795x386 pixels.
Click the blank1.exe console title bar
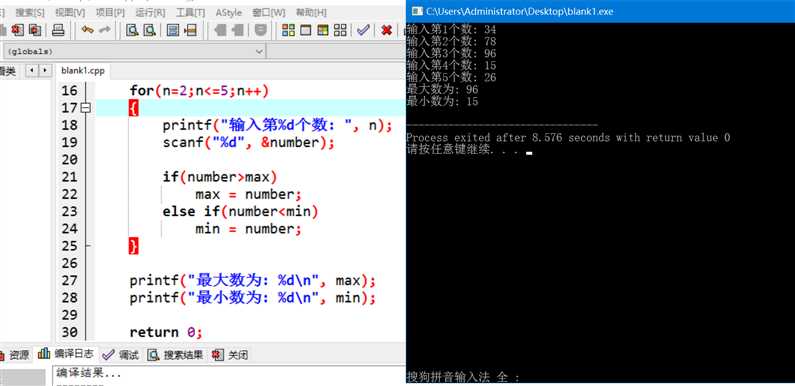600,11
